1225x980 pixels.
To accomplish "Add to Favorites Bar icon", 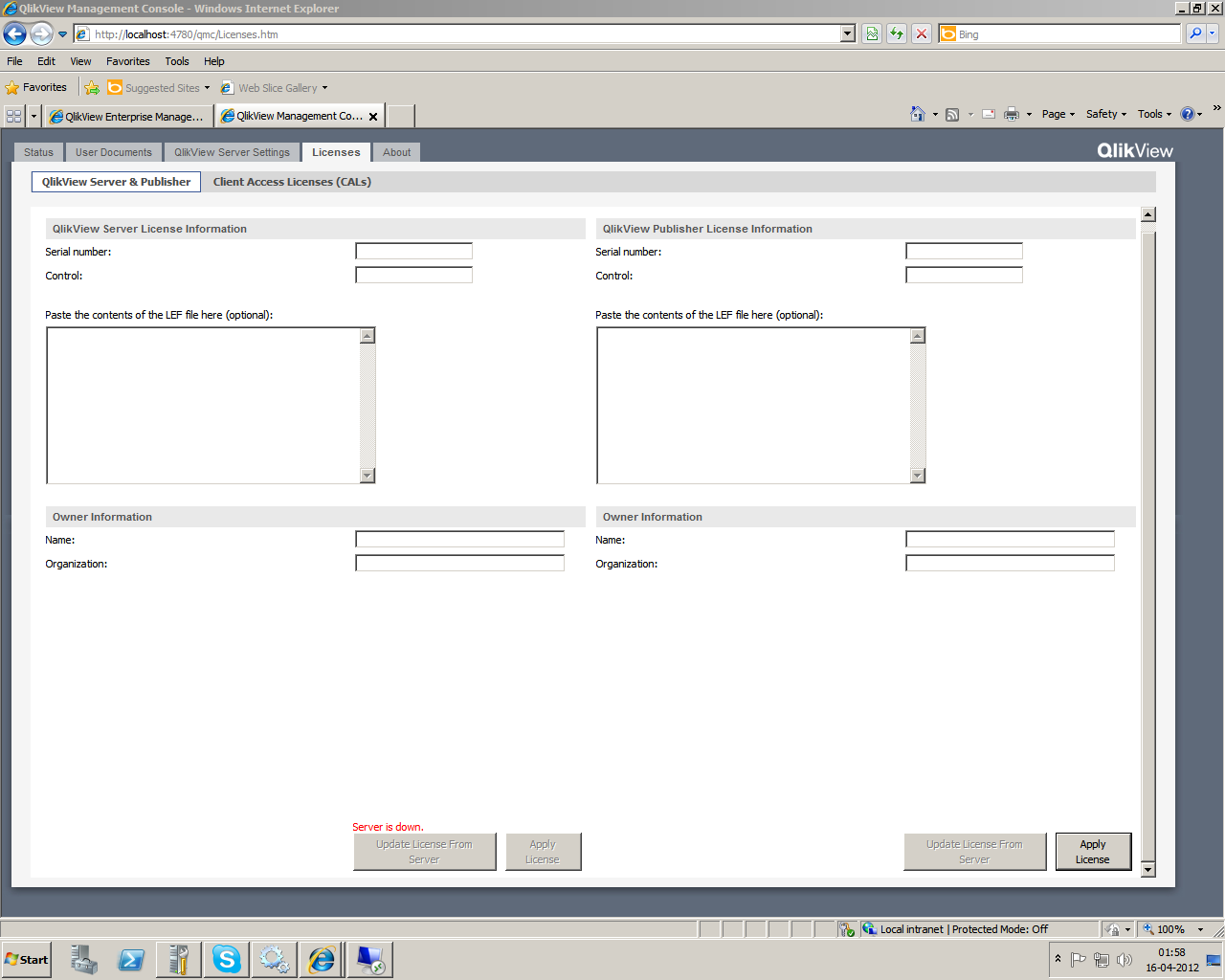I will 92,88.
